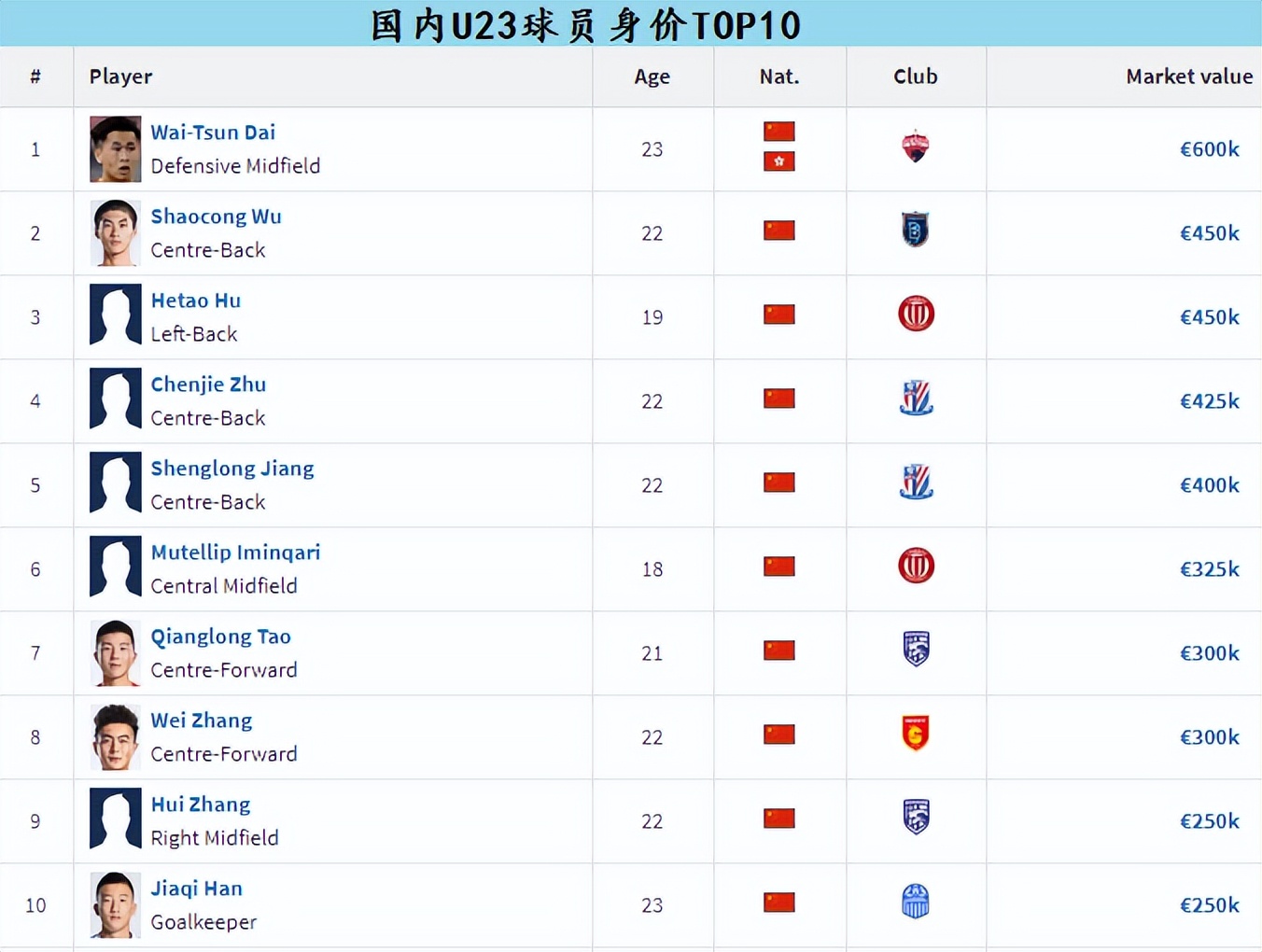
Task: Click Jiaqi Han's blue club crest
Action: point(916,902)
